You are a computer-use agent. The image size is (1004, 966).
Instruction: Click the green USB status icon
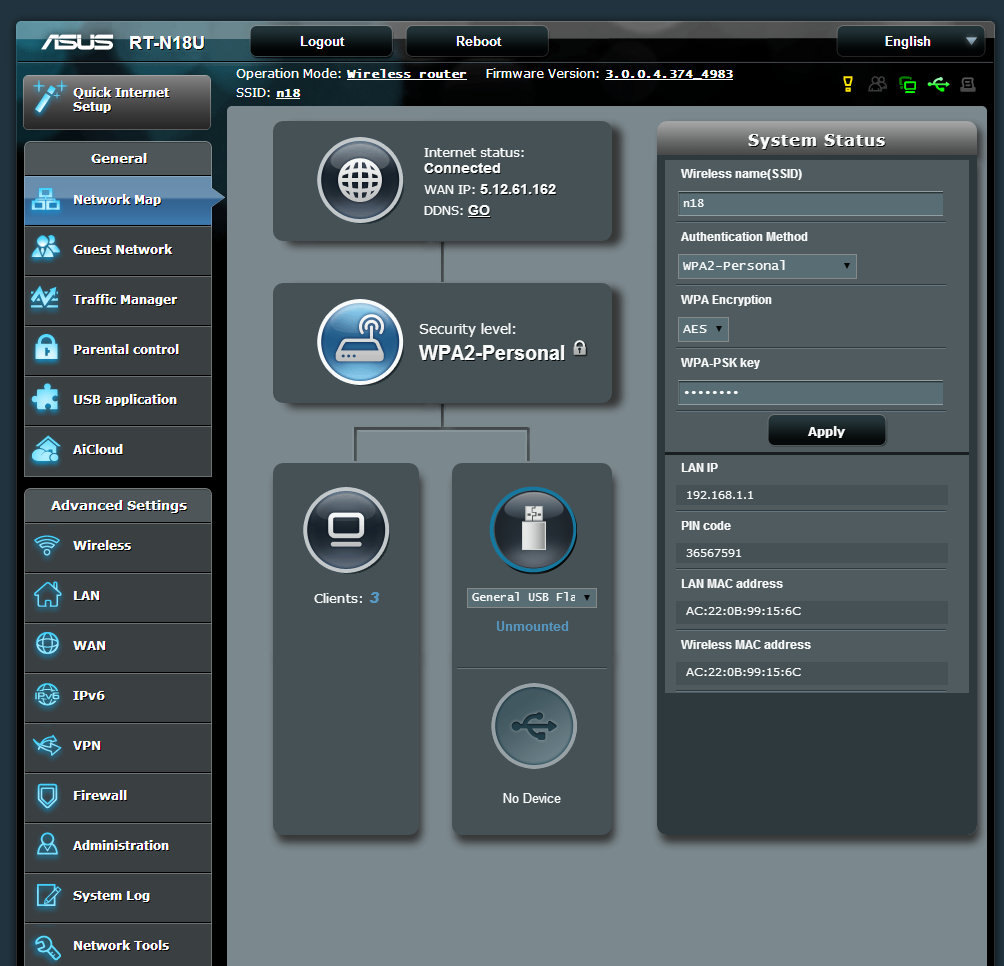pyautogui.click(x=938, y=84)
